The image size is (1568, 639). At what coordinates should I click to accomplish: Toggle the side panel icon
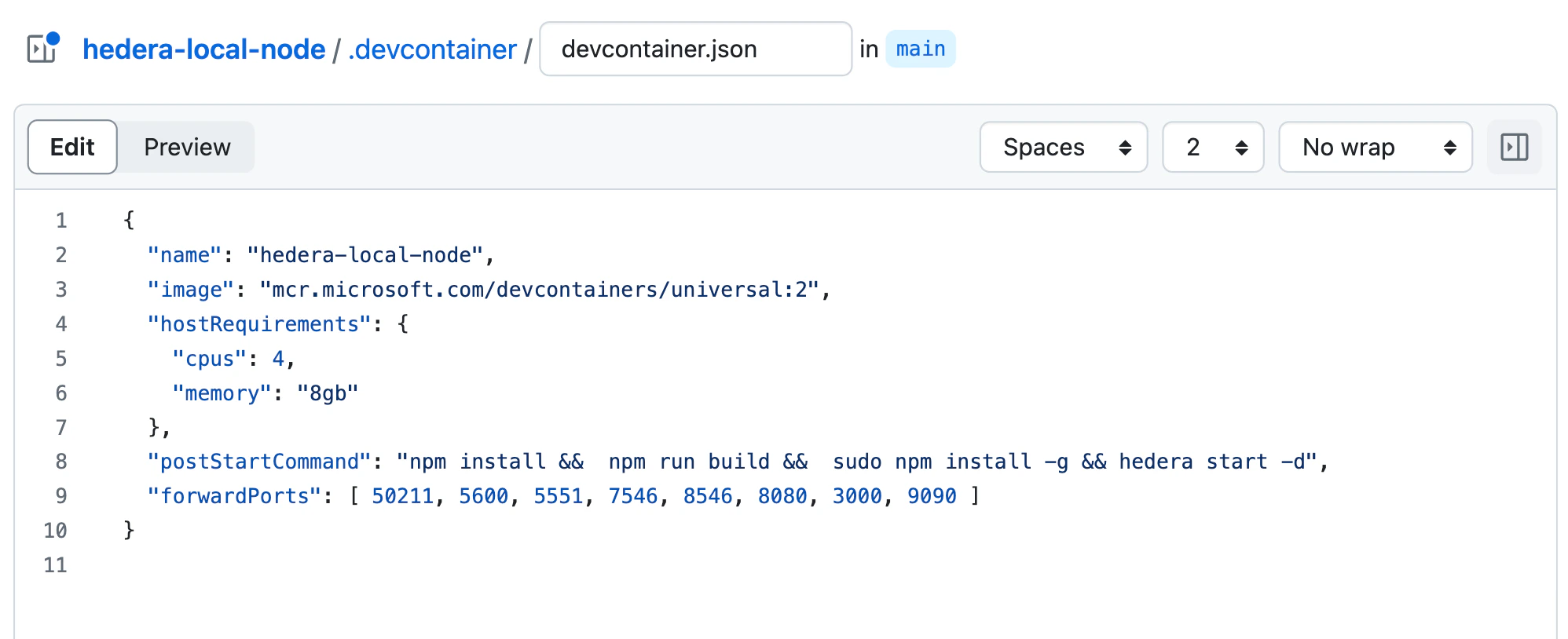point(1514,147)
